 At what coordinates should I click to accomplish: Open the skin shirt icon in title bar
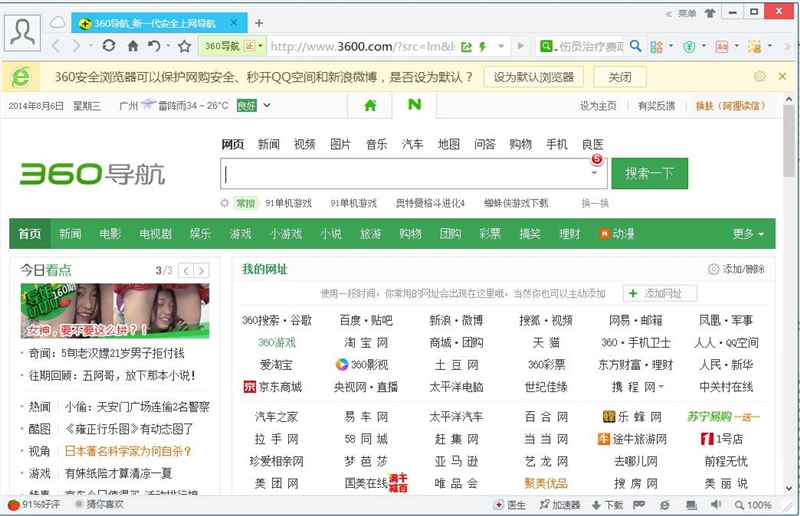pyautogui.click(x=710, y=13)
